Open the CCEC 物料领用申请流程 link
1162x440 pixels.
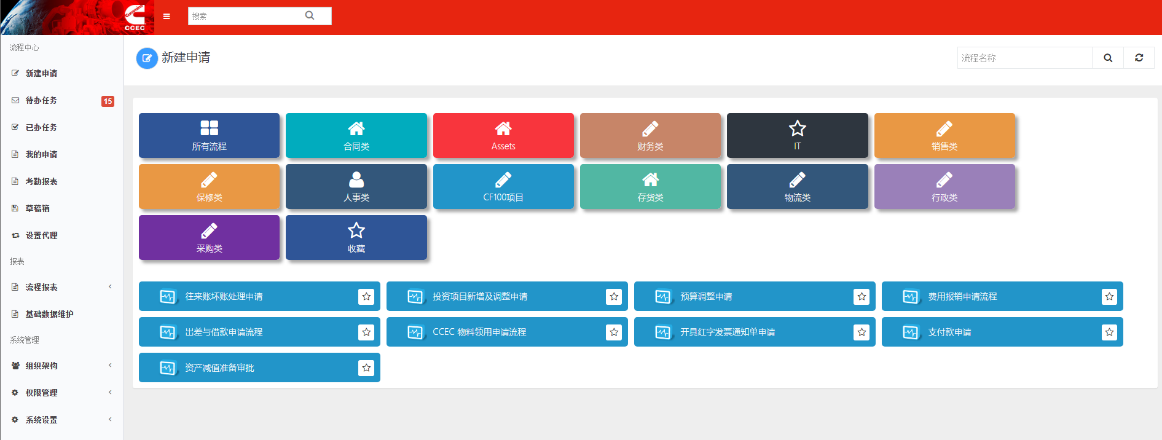coord(479,332)
